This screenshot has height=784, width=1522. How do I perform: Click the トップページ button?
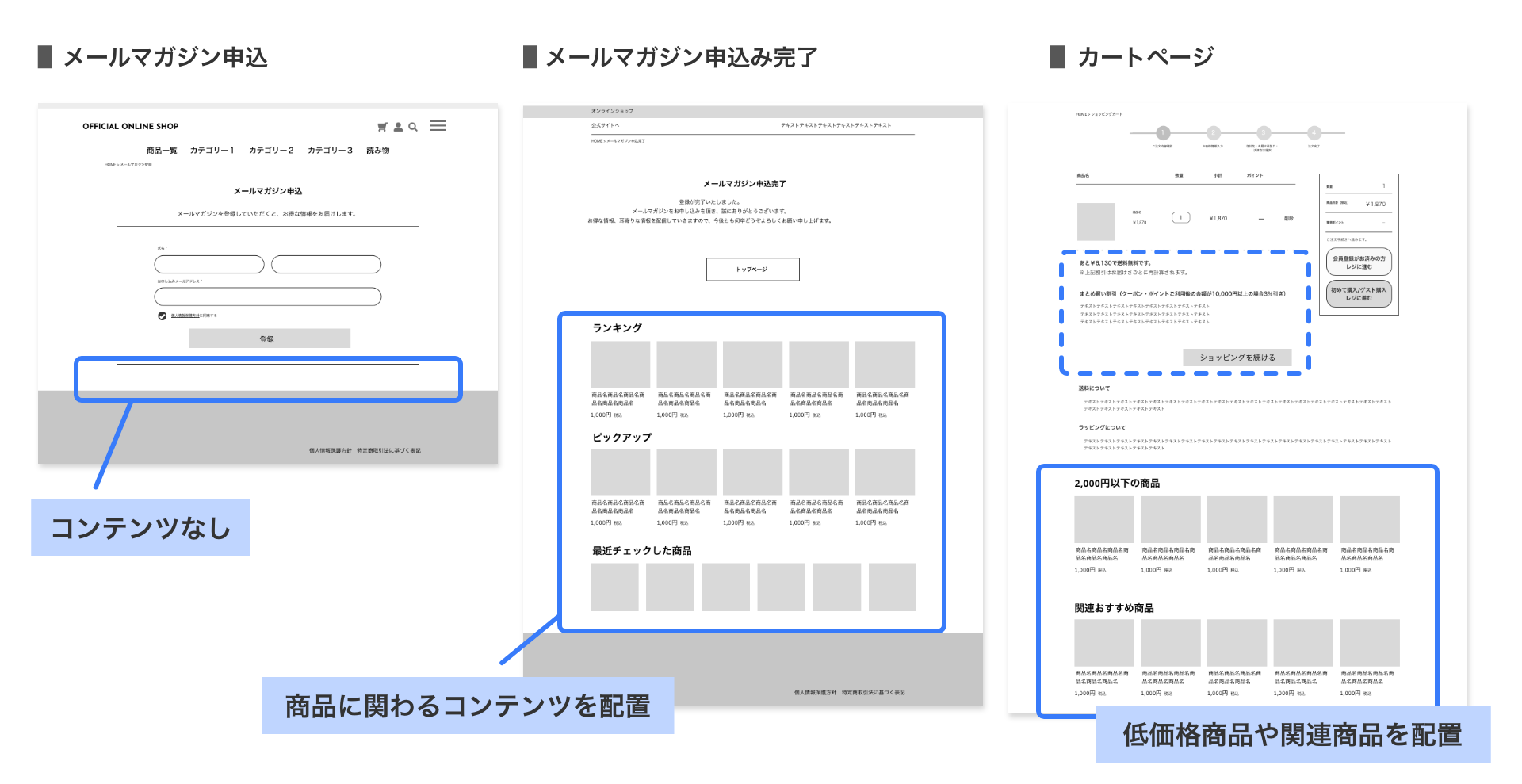click(x=752, y=270)
